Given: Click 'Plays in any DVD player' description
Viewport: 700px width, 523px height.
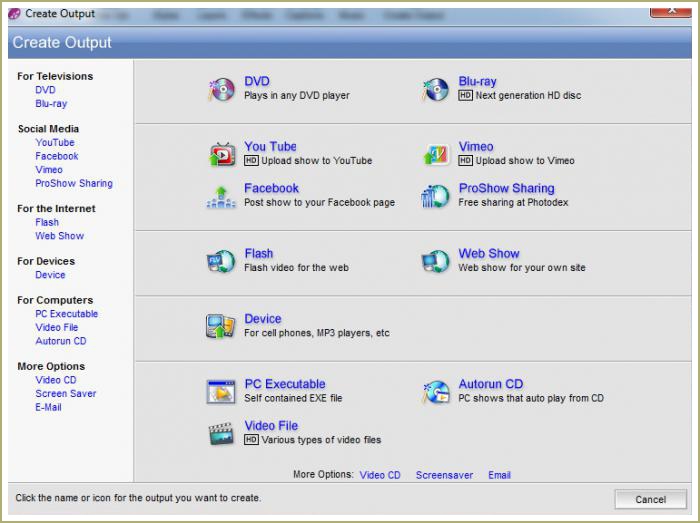Looking at the screenshot, I should (297, 95).
